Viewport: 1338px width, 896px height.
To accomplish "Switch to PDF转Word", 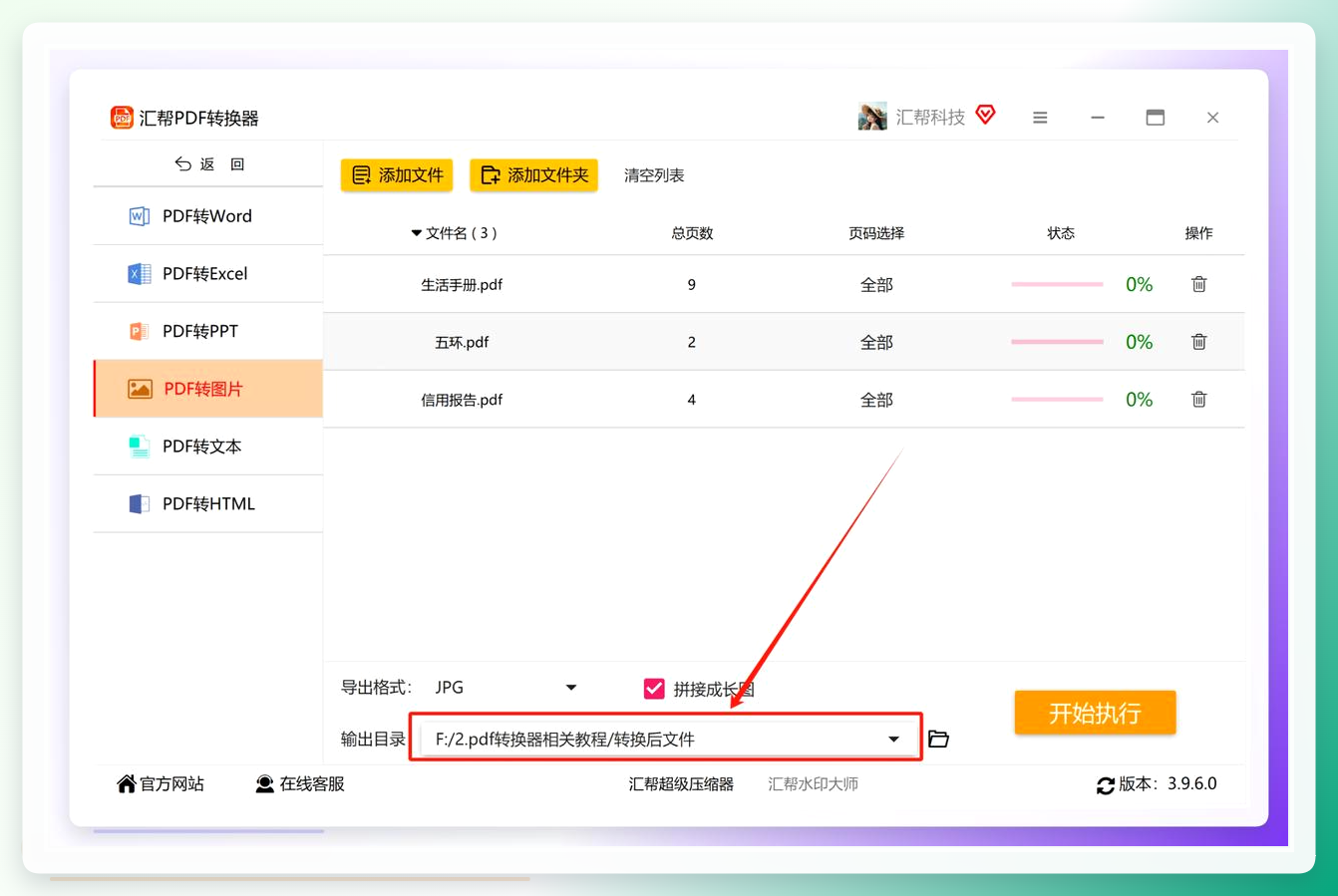I will coord(208,216).
